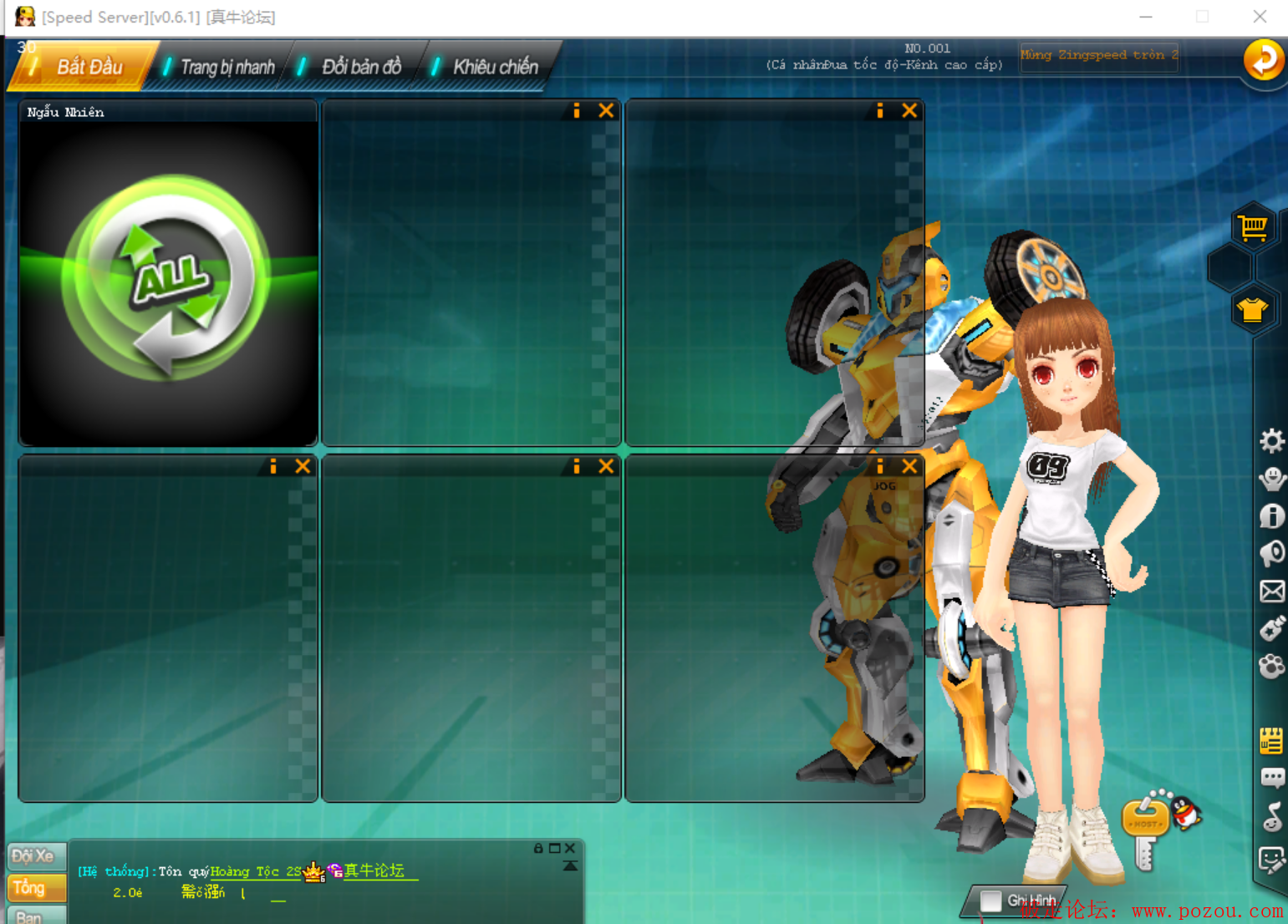
Task: Close the top-middle player slot
Action: [x=607, y=110]
